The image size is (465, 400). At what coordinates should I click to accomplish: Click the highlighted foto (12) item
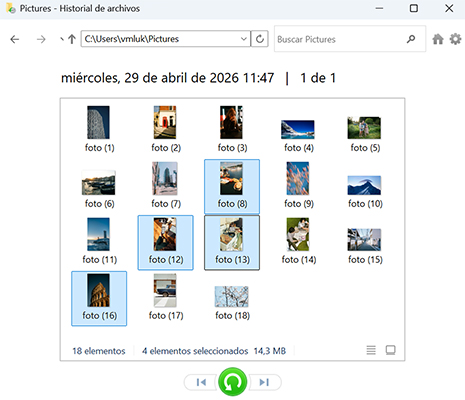click(x=166, y=242)
